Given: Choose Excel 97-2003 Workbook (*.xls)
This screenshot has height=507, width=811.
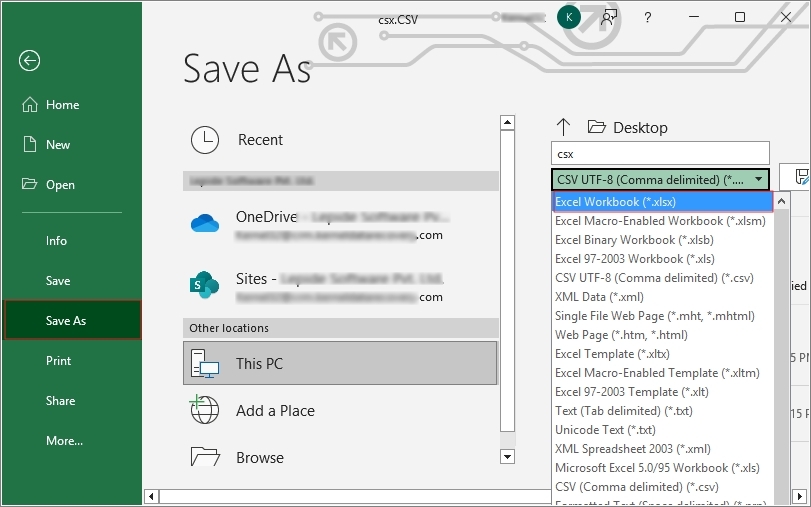Looking at the screenshot, I should [x=663, y=259].
